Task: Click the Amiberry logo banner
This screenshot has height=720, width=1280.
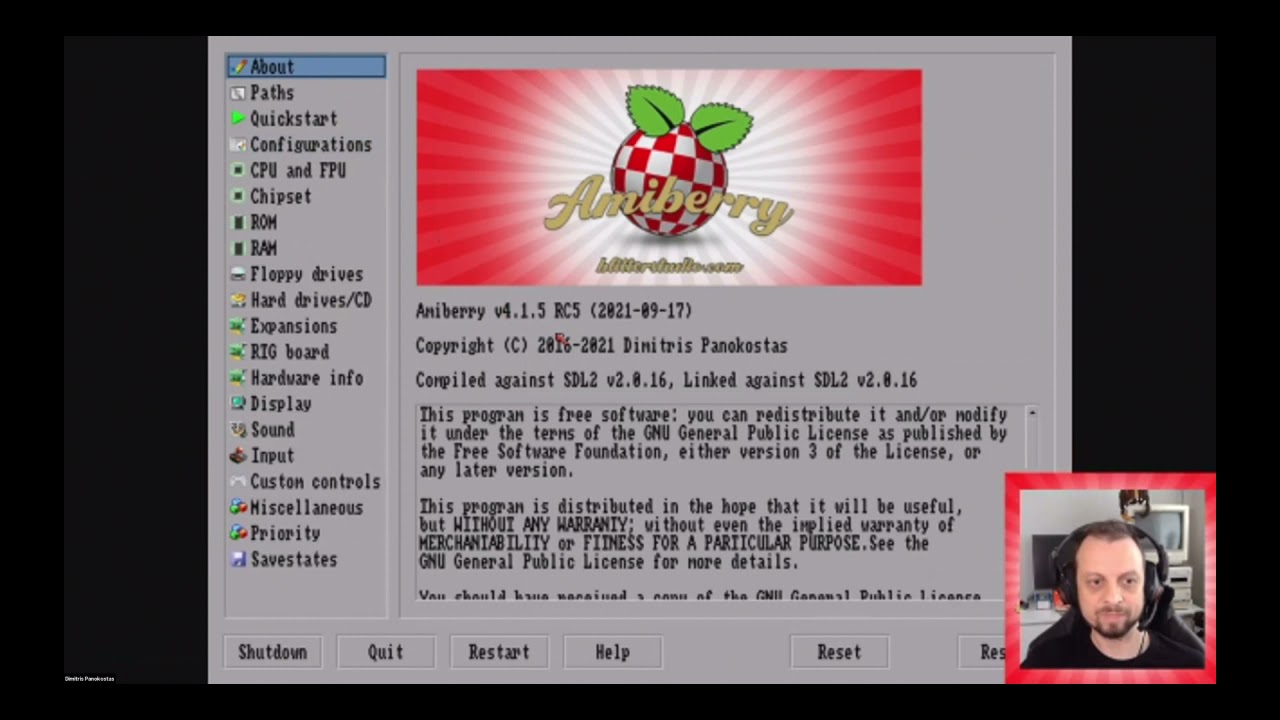Action: pyautogui.click(x=669, y=177)
